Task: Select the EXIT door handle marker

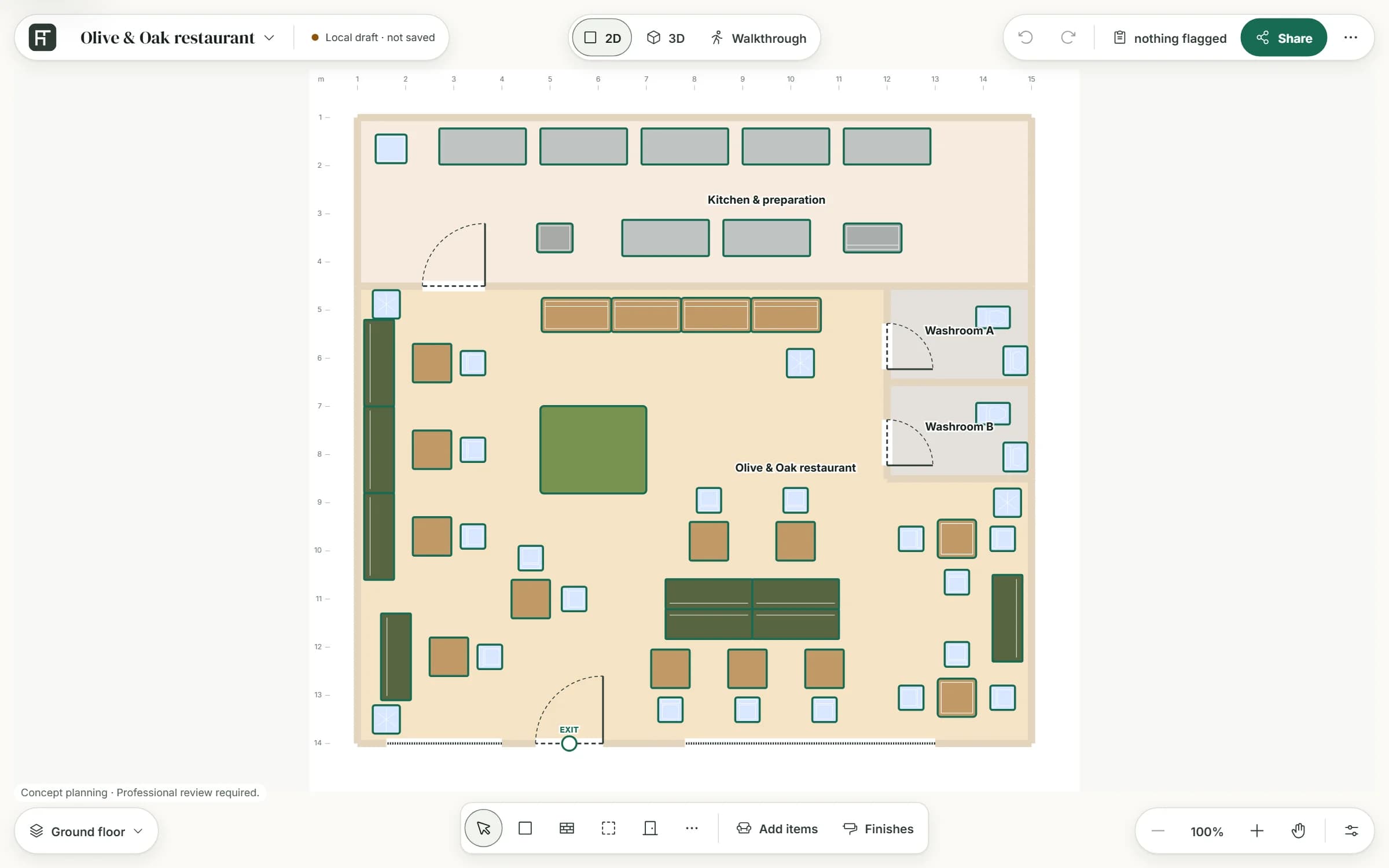Action: point(569,744)
